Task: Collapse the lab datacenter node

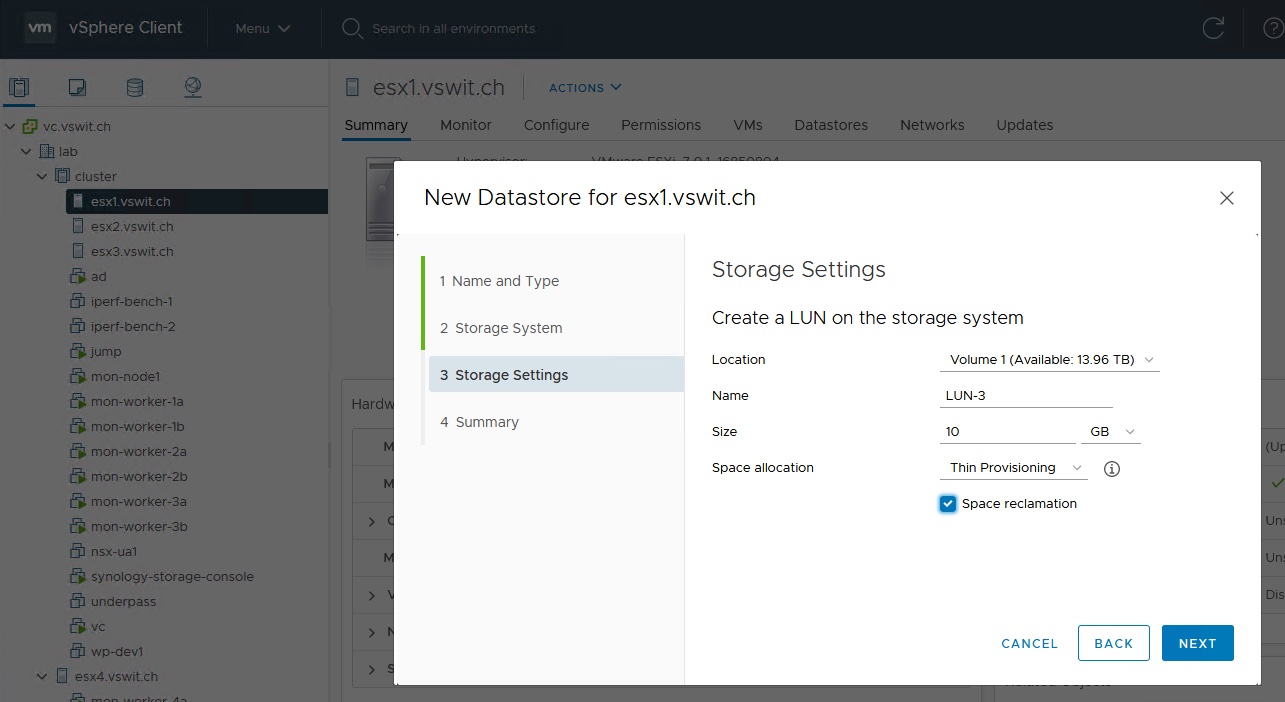Action: pos(26,151)
